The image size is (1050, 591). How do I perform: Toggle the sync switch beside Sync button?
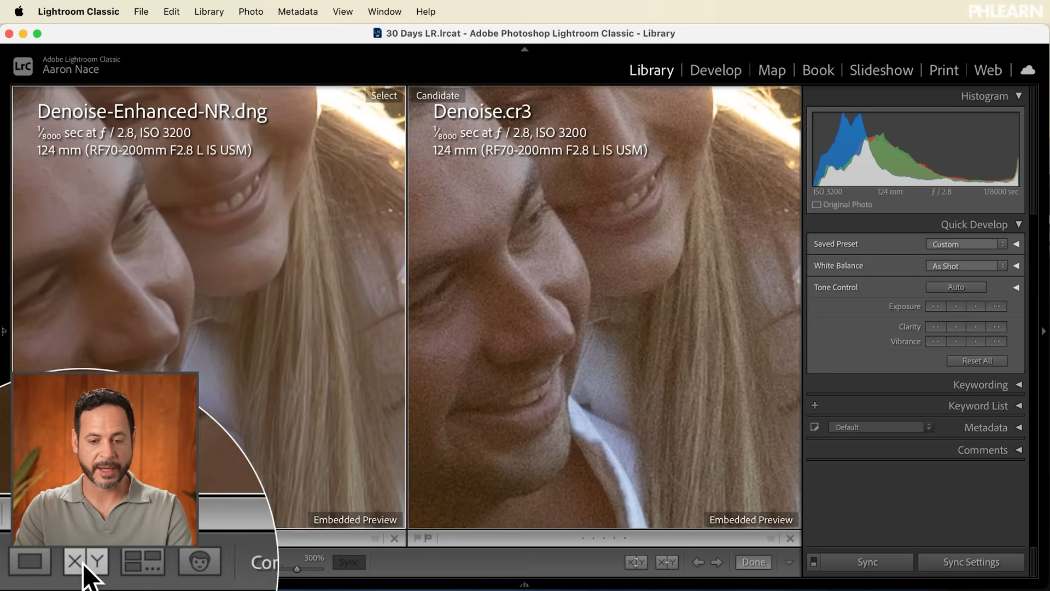pyautogui.click(x=814, y=562)
